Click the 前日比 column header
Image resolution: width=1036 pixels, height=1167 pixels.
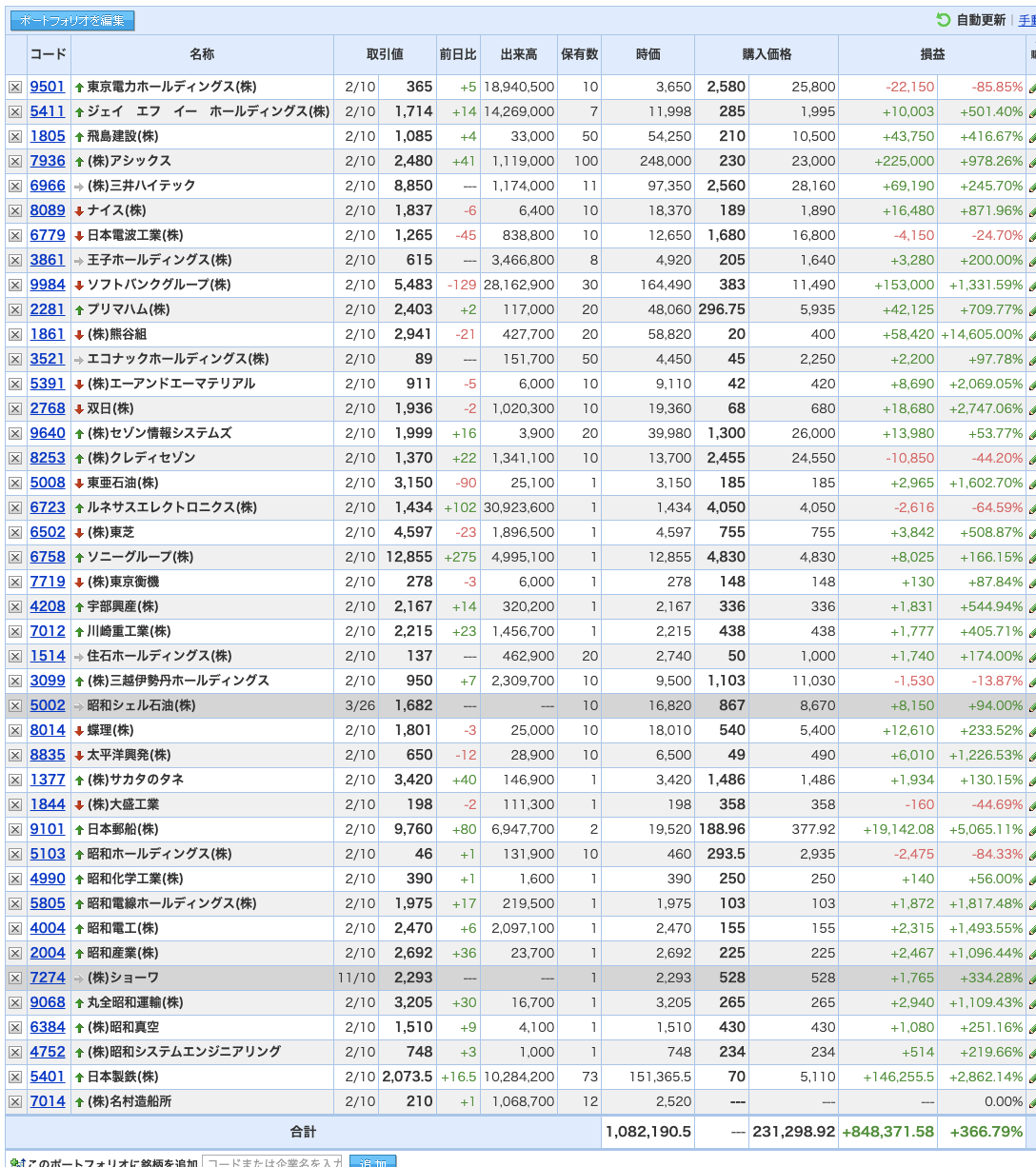458,54
